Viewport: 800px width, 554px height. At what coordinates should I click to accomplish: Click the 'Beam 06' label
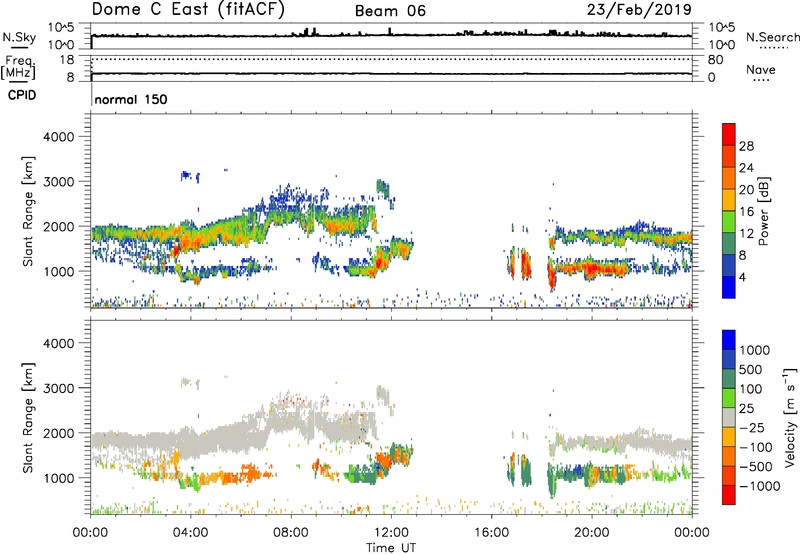pyautogui.click(x=390, y=11)
